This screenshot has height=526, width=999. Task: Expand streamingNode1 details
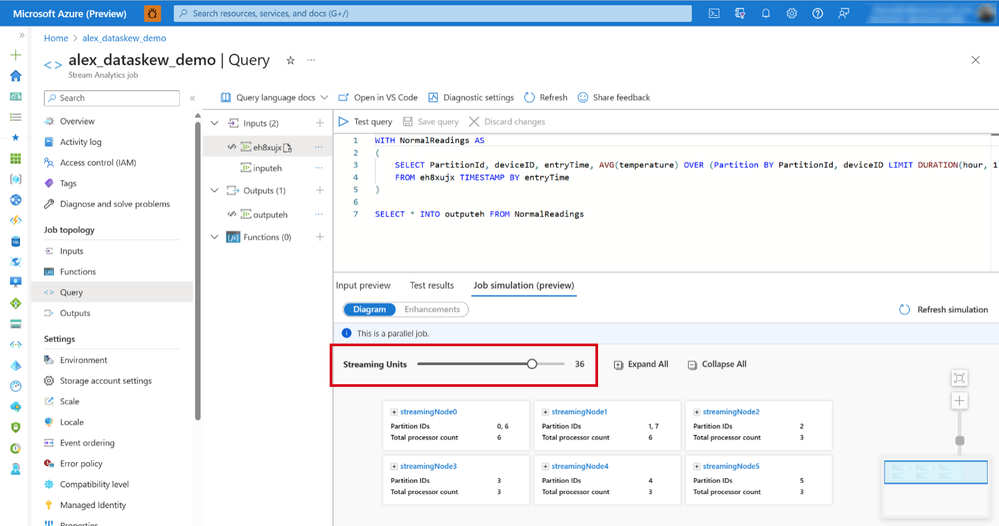click(x=545, y=412)
